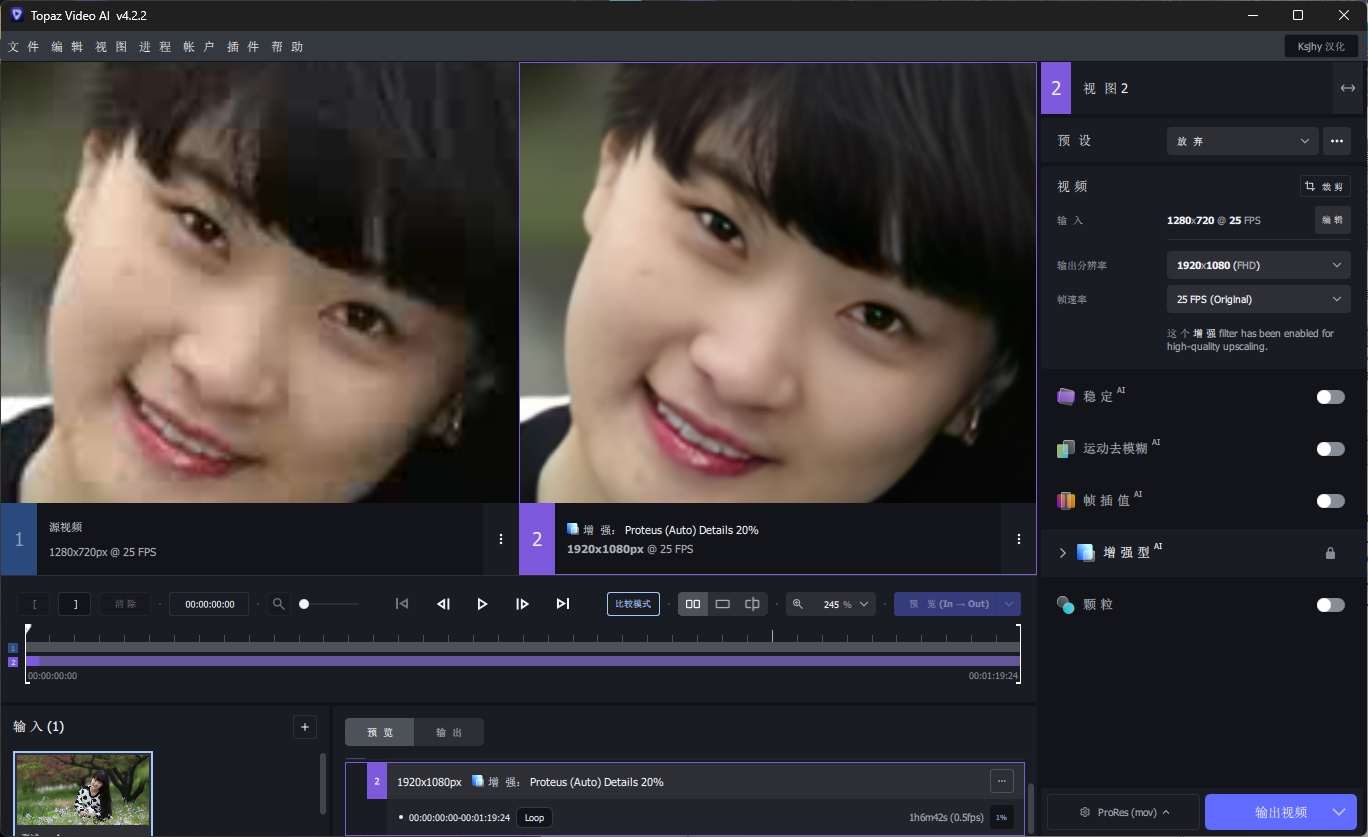The image size is (1368, 837).
Task: Open the 视图 menu
Action: (111, 47)
